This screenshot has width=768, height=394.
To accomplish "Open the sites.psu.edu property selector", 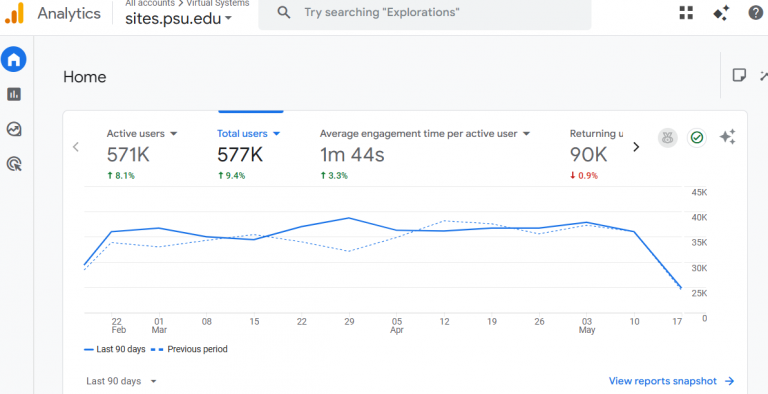I will pos(179,20).
